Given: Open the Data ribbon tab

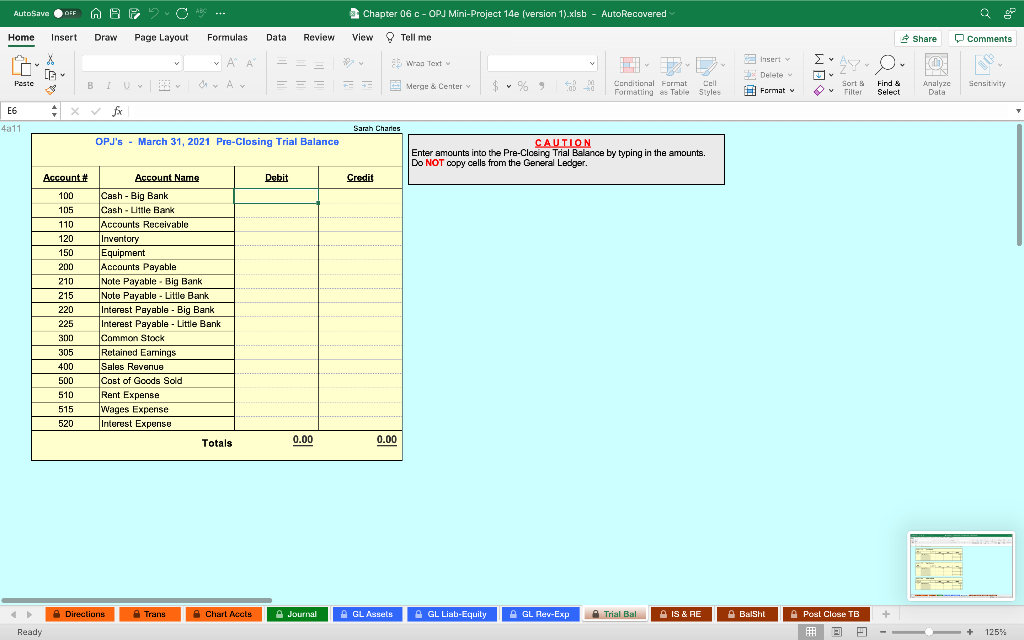Looking at the screenshot, I should click(x=276, y=38).
